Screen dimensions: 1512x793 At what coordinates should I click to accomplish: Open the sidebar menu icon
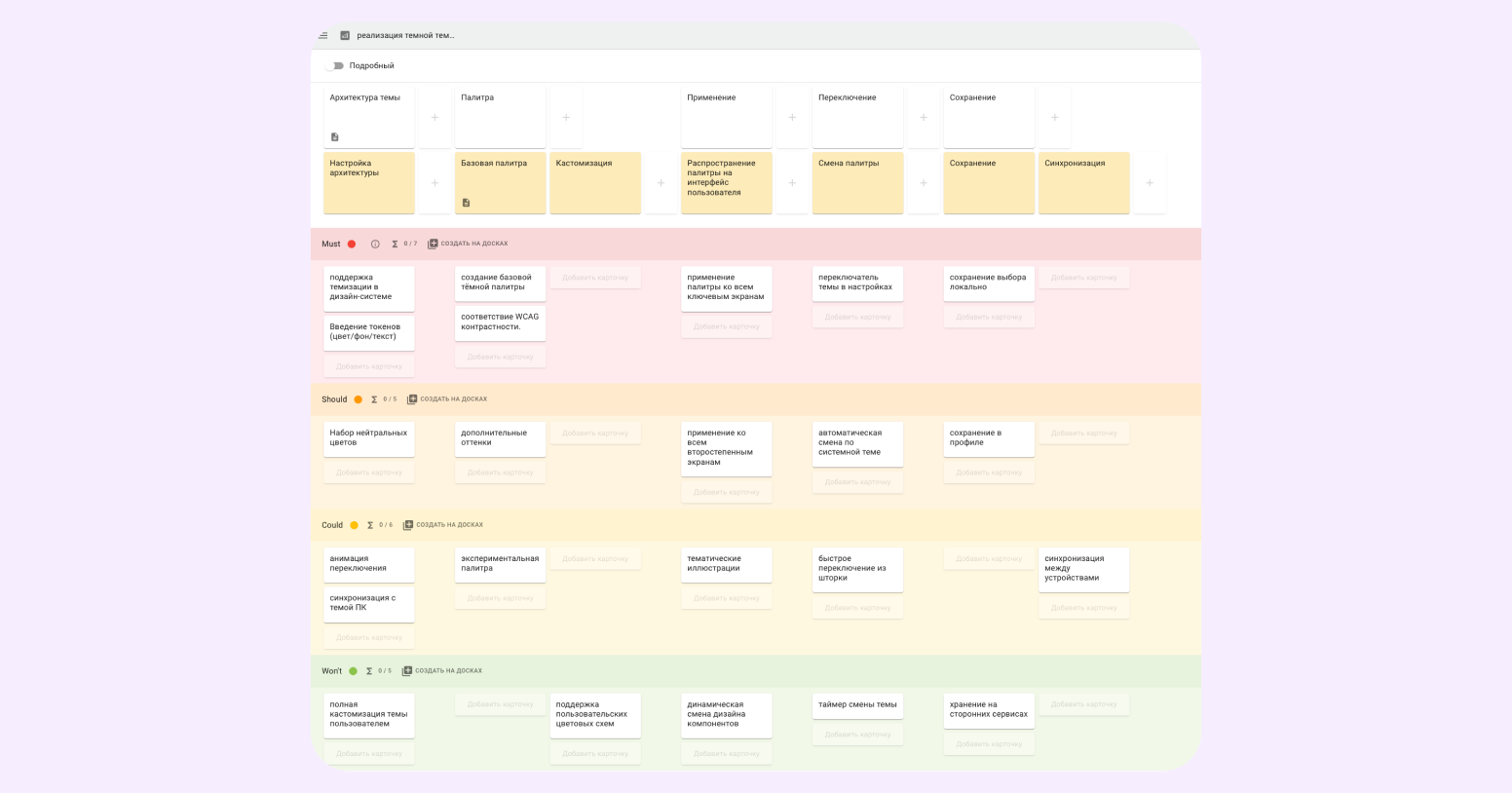[322, 36]
